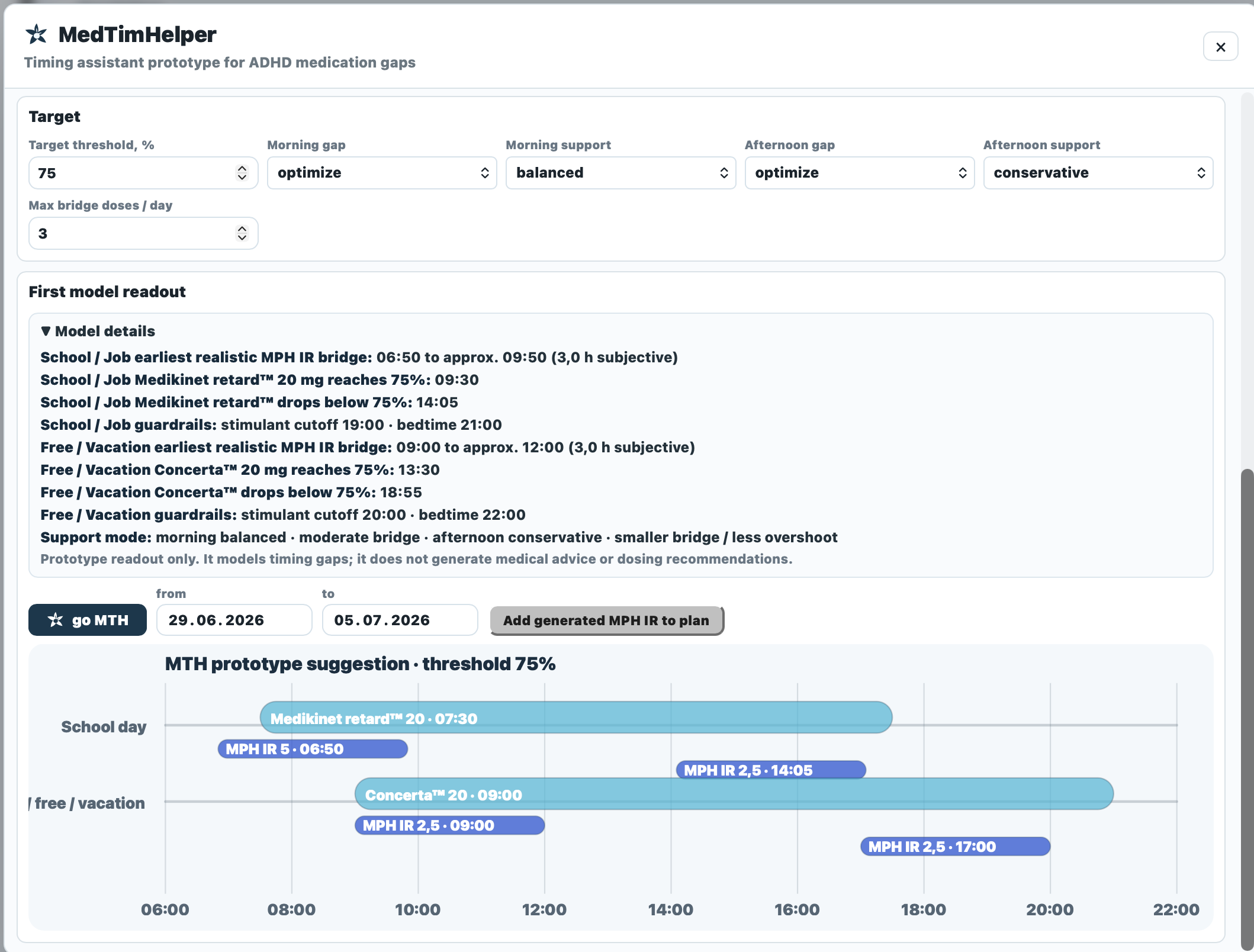Open the Morning gap dropdown
Screen dimensions: 1254x952
382,173
